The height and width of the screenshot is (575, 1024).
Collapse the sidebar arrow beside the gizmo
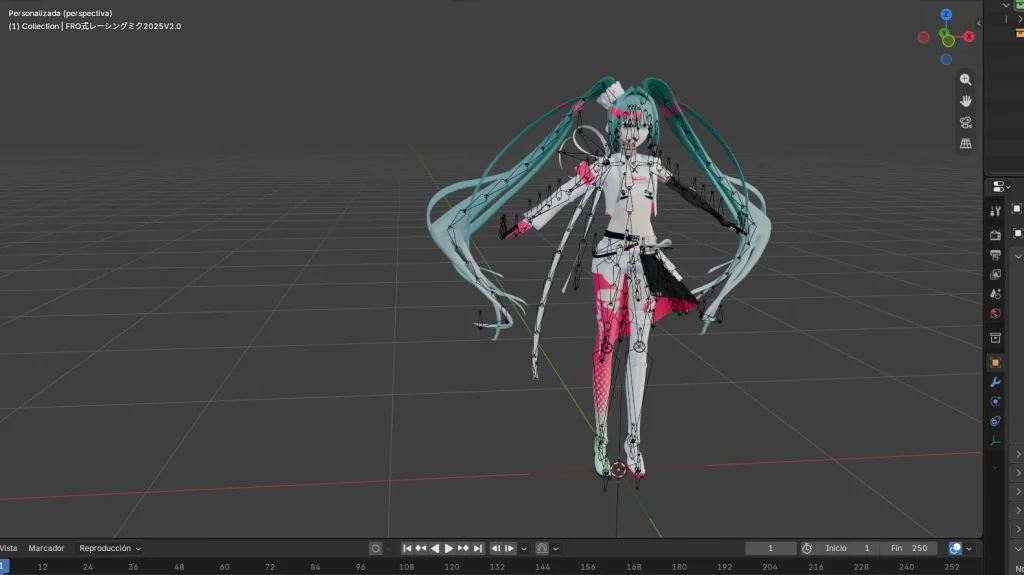pyautogui.click(x=978, y=24)
